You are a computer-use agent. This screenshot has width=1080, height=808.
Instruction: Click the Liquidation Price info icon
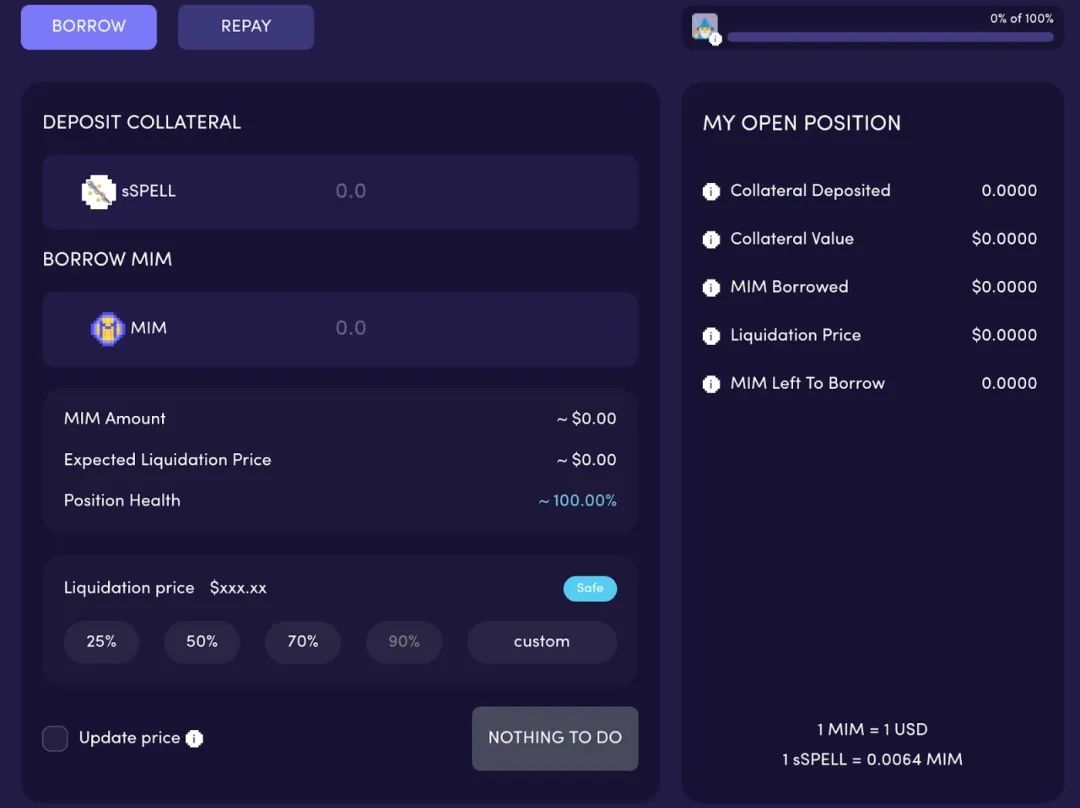point(711,335)
